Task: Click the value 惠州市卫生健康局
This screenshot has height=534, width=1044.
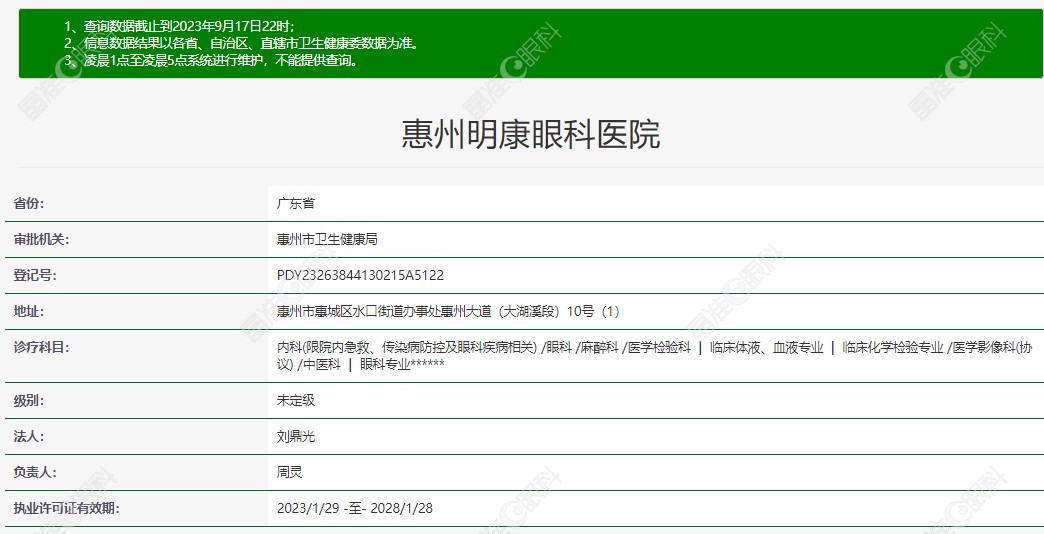Action: [x=327, y=240]
